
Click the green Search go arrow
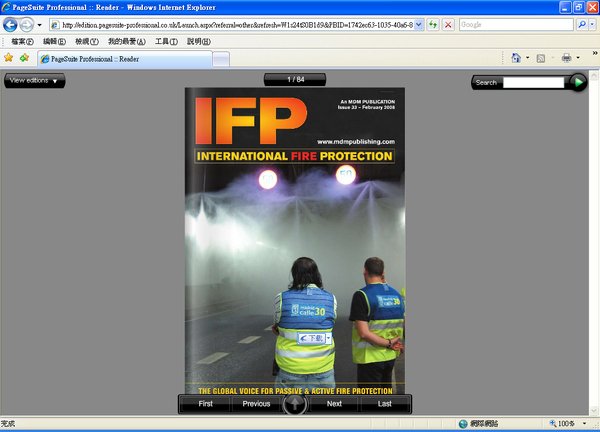pos(578,82)
